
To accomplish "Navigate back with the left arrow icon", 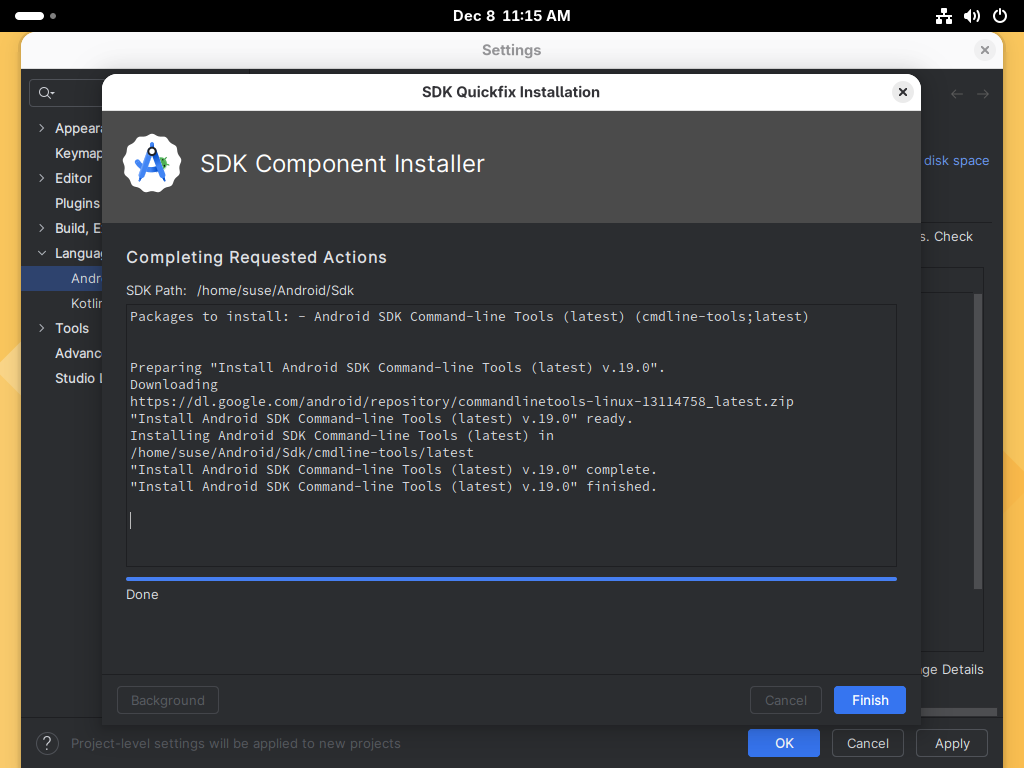I will tap(957, 94).
